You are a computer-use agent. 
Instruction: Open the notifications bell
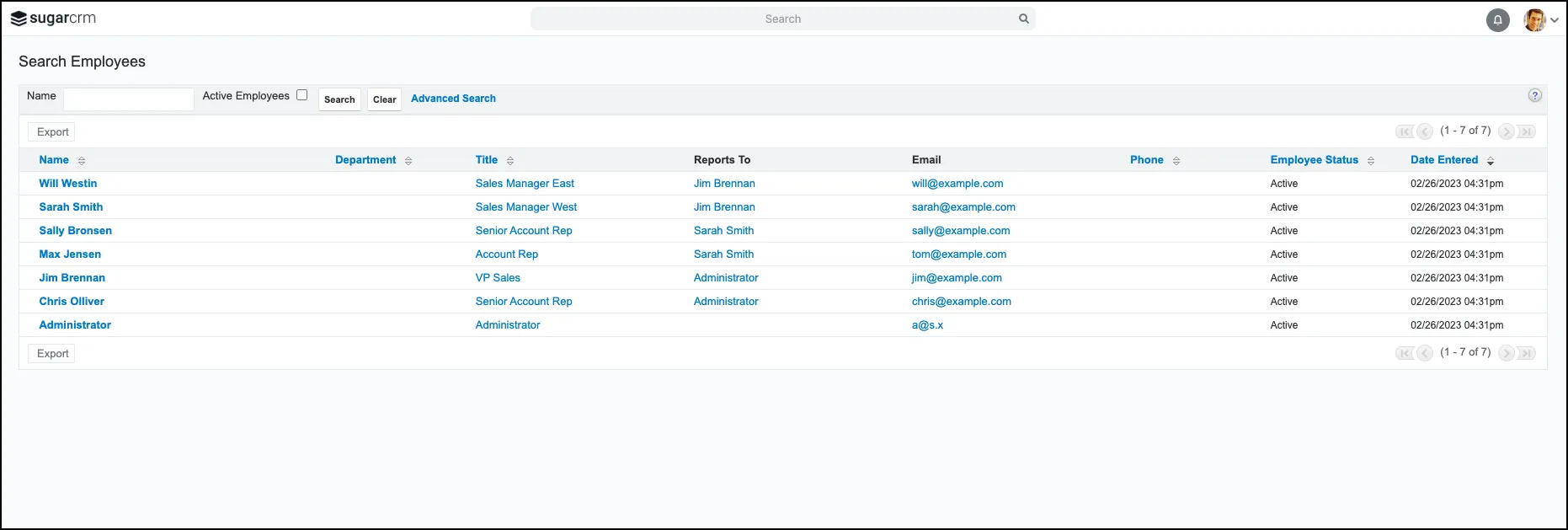tap(1498, 20)
